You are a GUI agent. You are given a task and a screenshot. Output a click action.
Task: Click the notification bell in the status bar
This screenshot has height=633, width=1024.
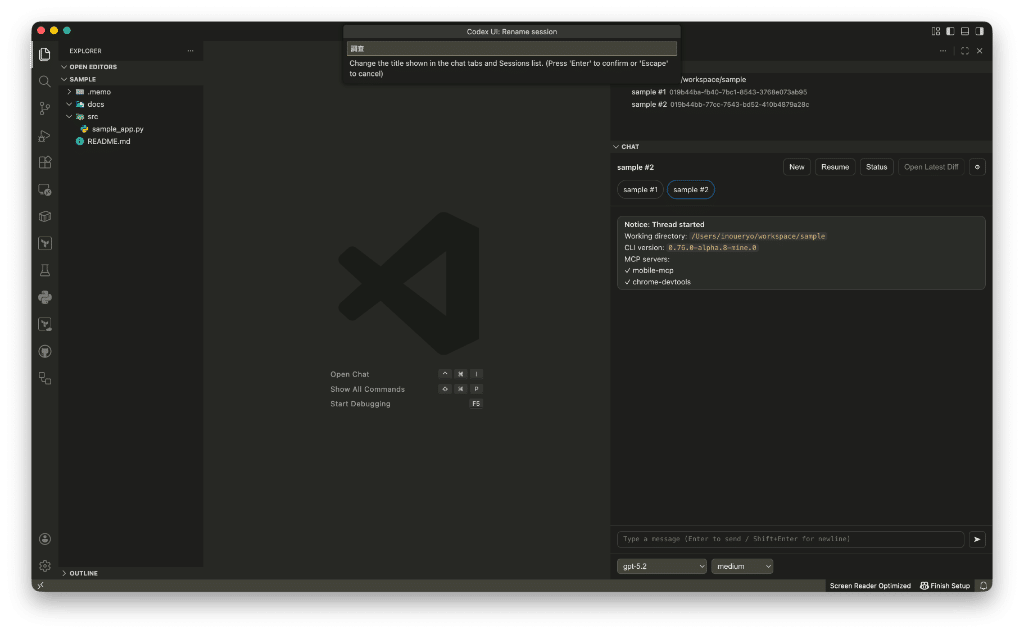pos(983,585)
